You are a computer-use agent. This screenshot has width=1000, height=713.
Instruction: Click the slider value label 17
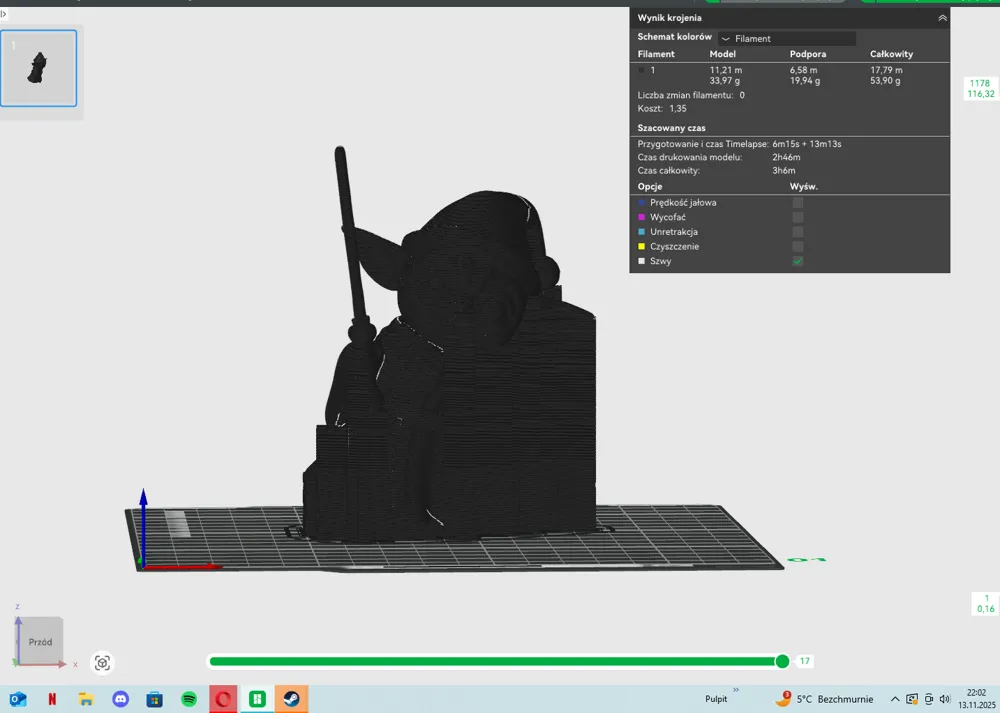[x=805, y=661]
